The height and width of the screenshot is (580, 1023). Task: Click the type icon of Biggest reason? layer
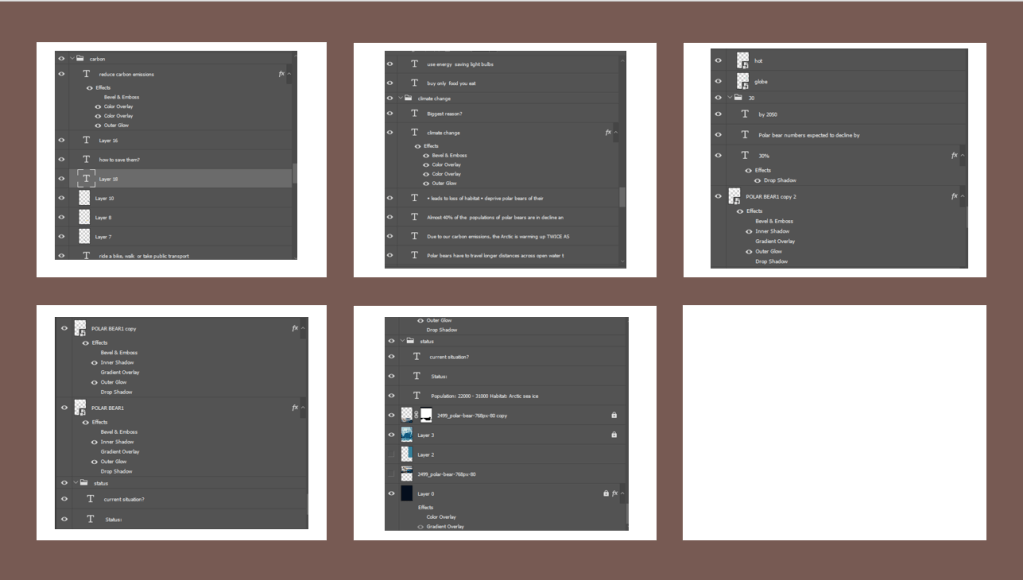point(415,115)
